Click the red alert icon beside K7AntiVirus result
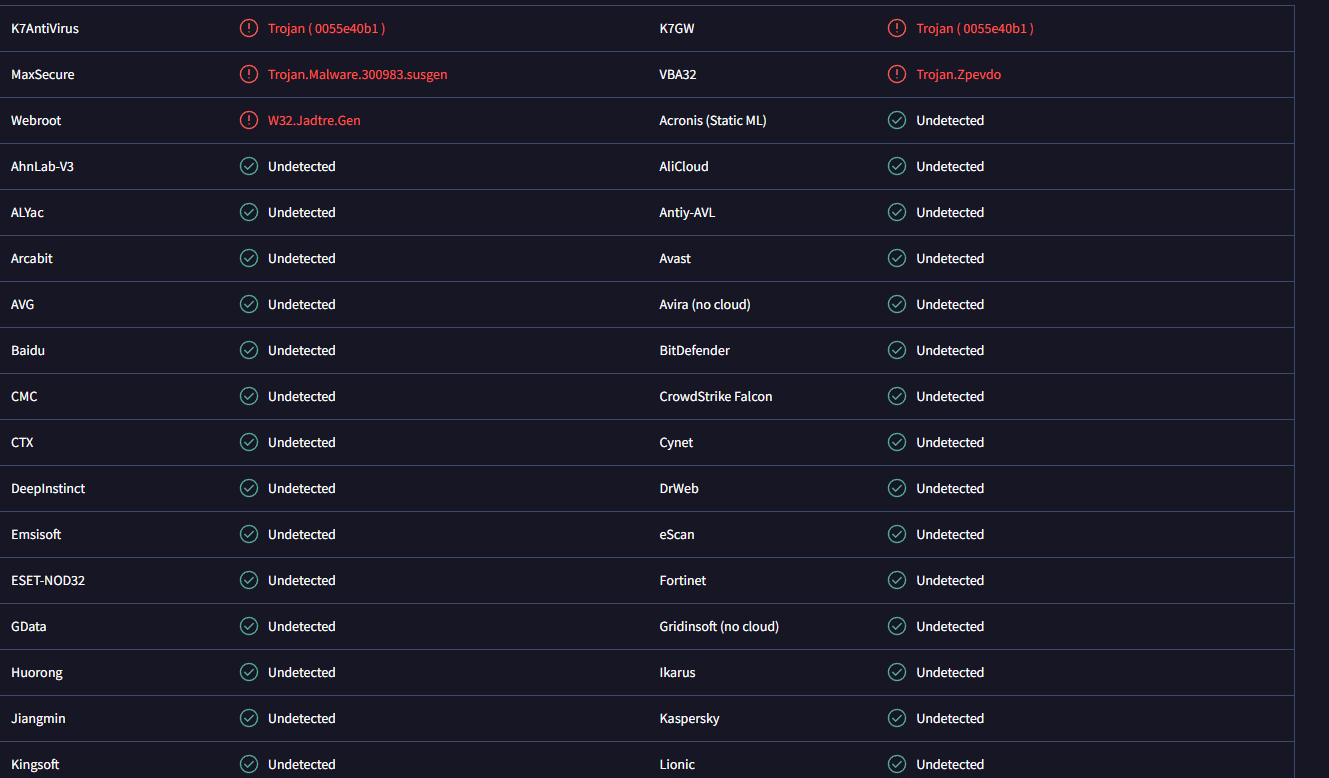 [x=249, y=28]
